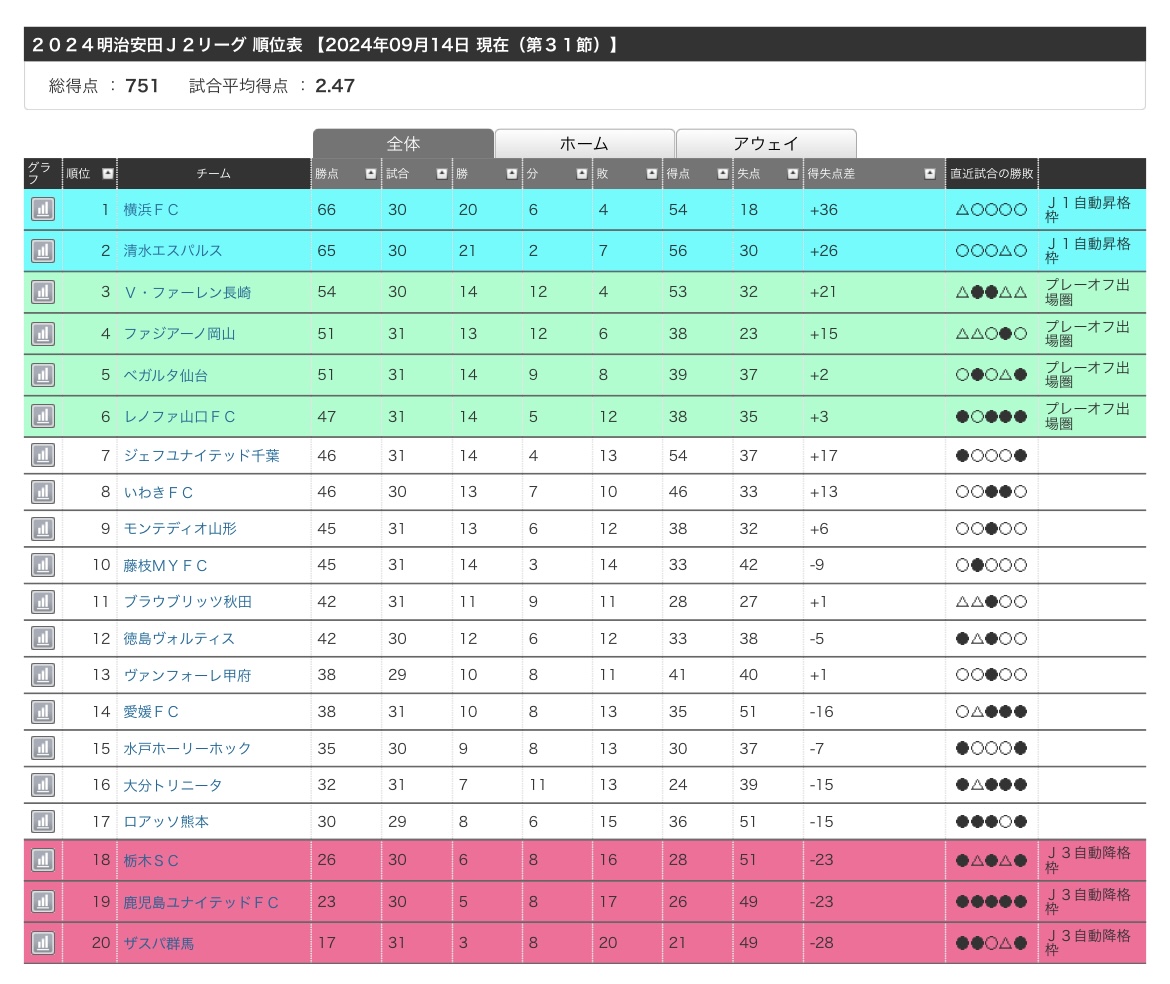Screen dimensions: 1170x984
Task: Open team link いわきFC
Action: (158, 492)
